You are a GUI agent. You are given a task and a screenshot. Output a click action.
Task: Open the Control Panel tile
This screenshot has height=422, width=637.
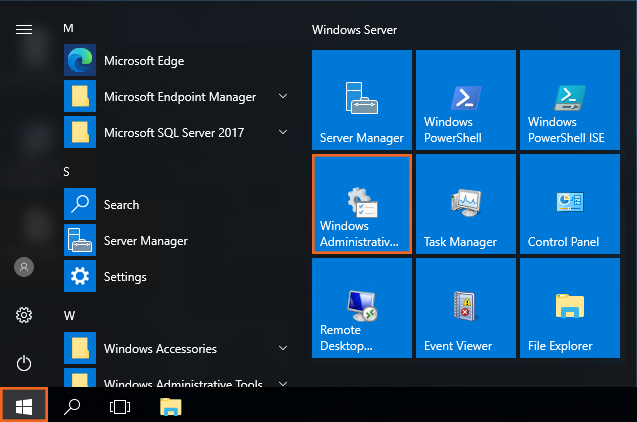(569, 204)
